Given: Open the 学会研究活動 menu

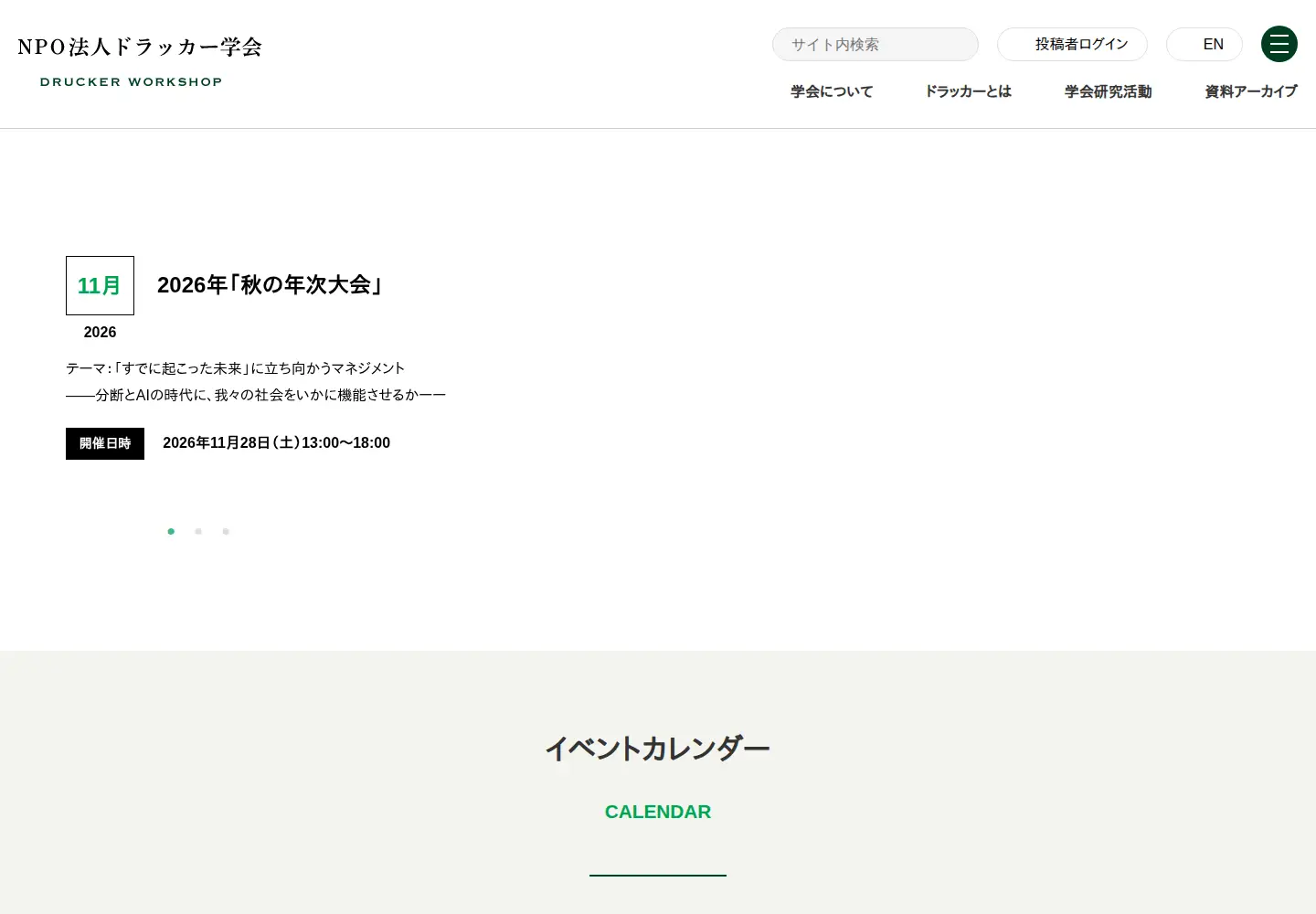Looking at the screenshot, I should pos(1109,91).
